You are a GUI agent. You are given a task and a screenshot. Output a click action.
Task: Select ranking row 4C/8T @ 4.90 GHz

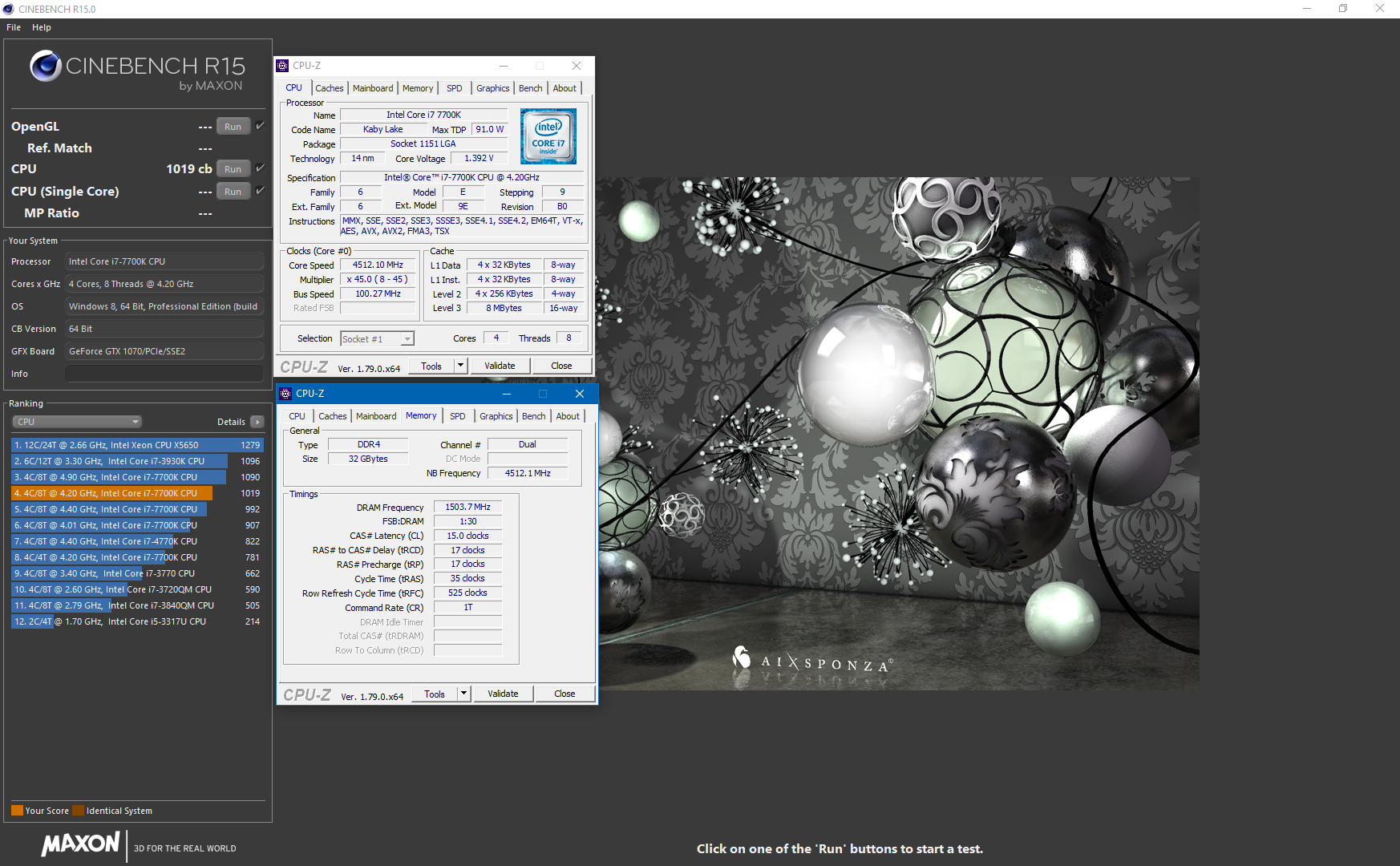coord(137,477)
